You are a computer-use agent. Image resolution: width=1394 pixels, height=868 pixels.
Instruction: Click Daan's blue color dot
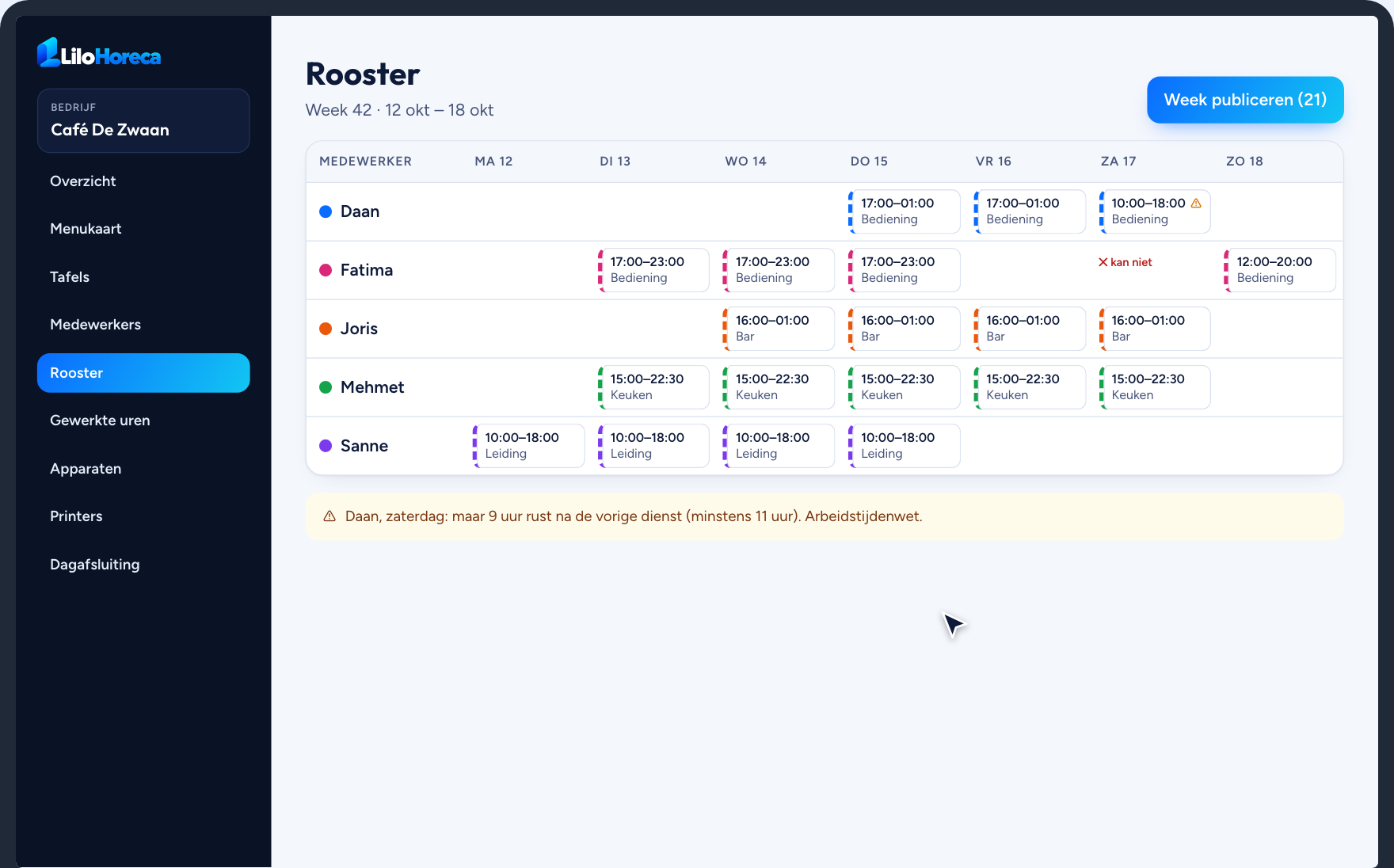326,211
